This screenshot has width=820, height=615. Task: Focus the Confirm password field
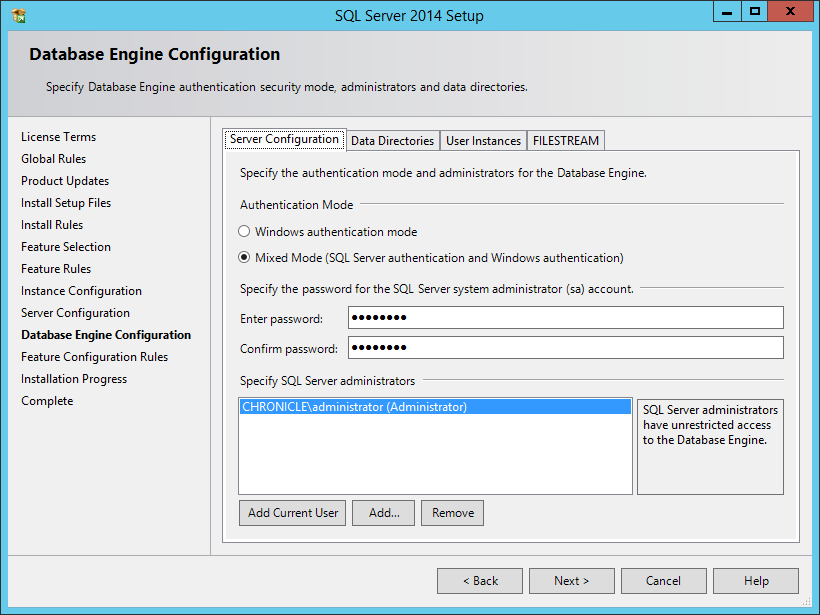pos(565,348)
